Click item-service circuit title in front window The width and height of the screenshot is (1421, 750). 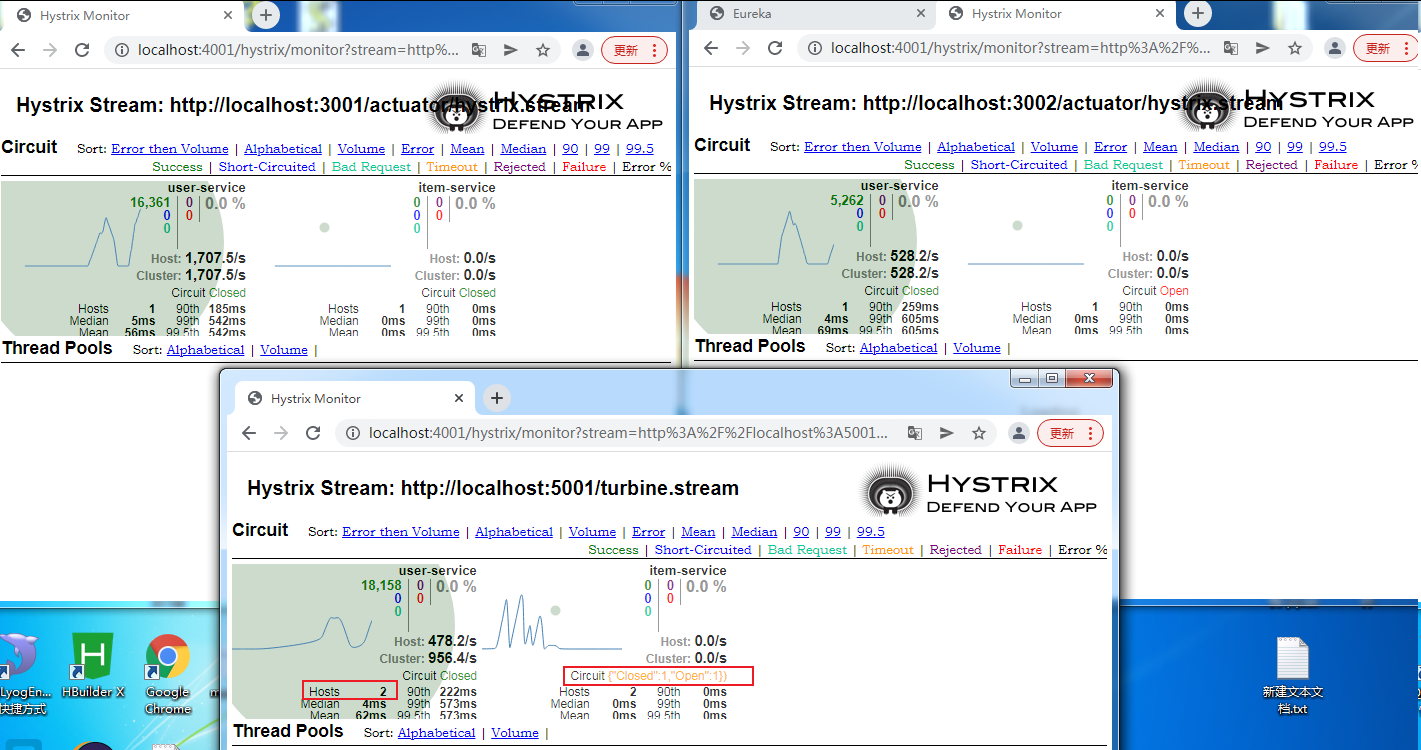pos(688,571)
